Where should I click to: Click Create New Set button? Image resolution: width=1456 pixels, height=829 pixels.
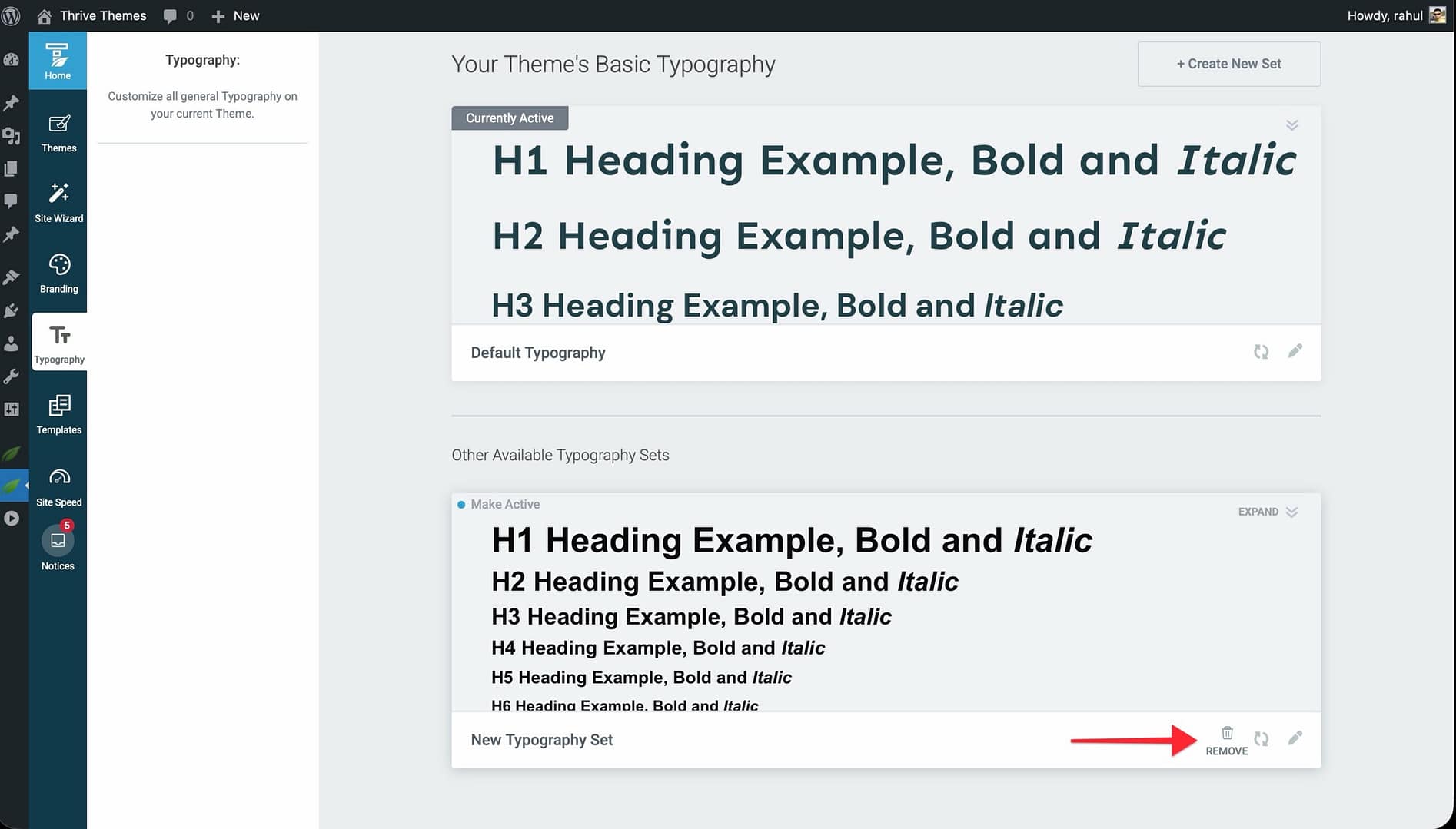tap(1228, 64)
